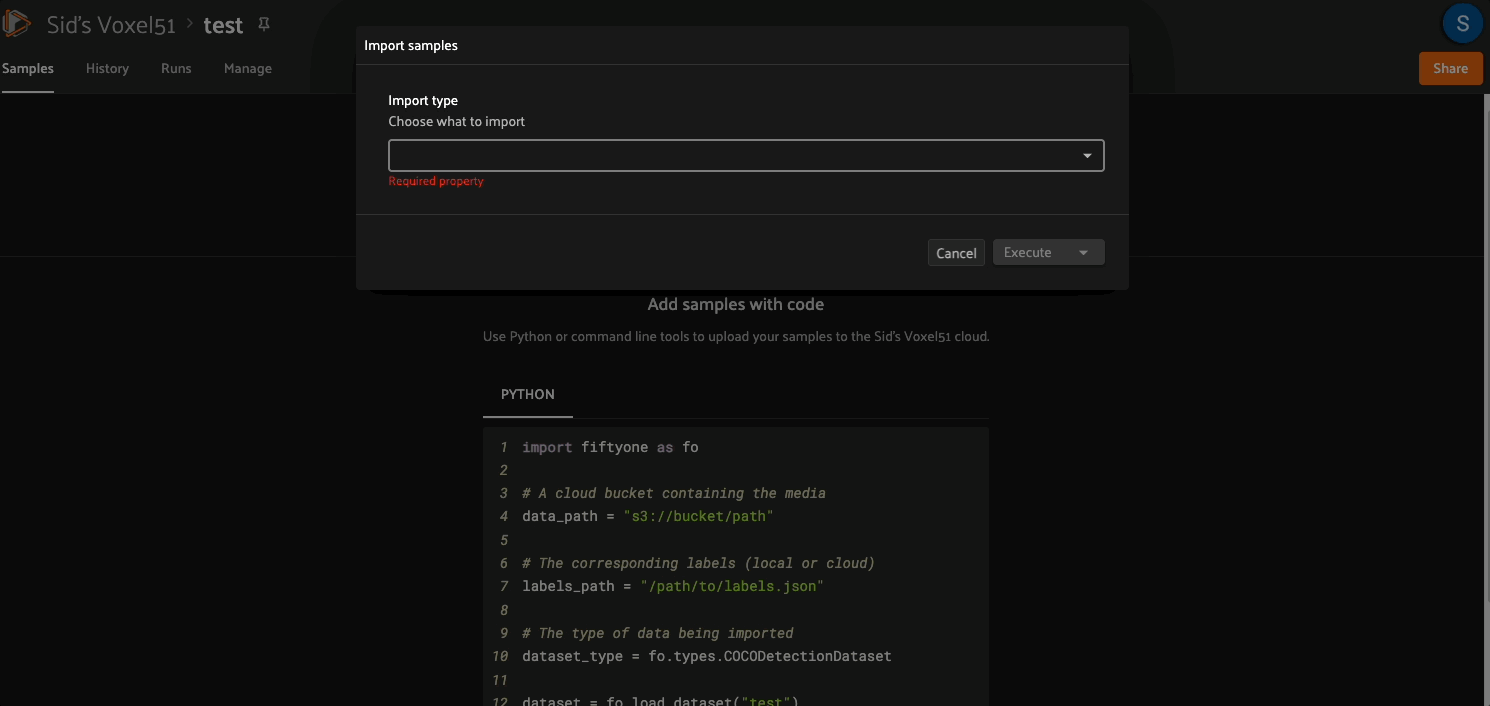1490x706 pixels.
Task: Click the labels_path line in code
Action: [x=672, y=586]
